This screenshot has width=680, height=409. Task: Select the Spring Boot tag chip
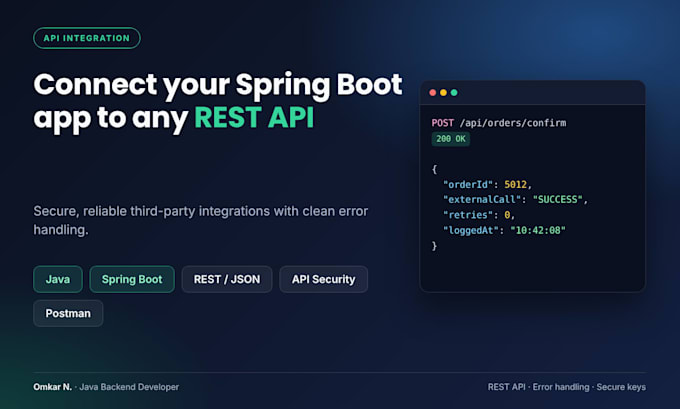(x=132, y=279)
